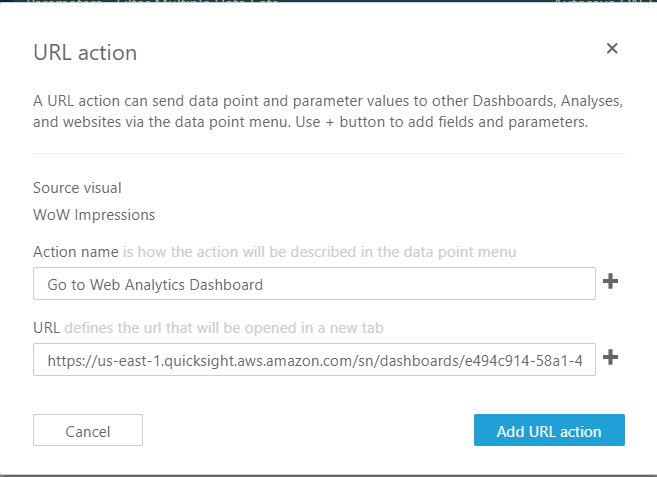
Task: Click the "URL action" dialog title
Action: pos(85,52)
